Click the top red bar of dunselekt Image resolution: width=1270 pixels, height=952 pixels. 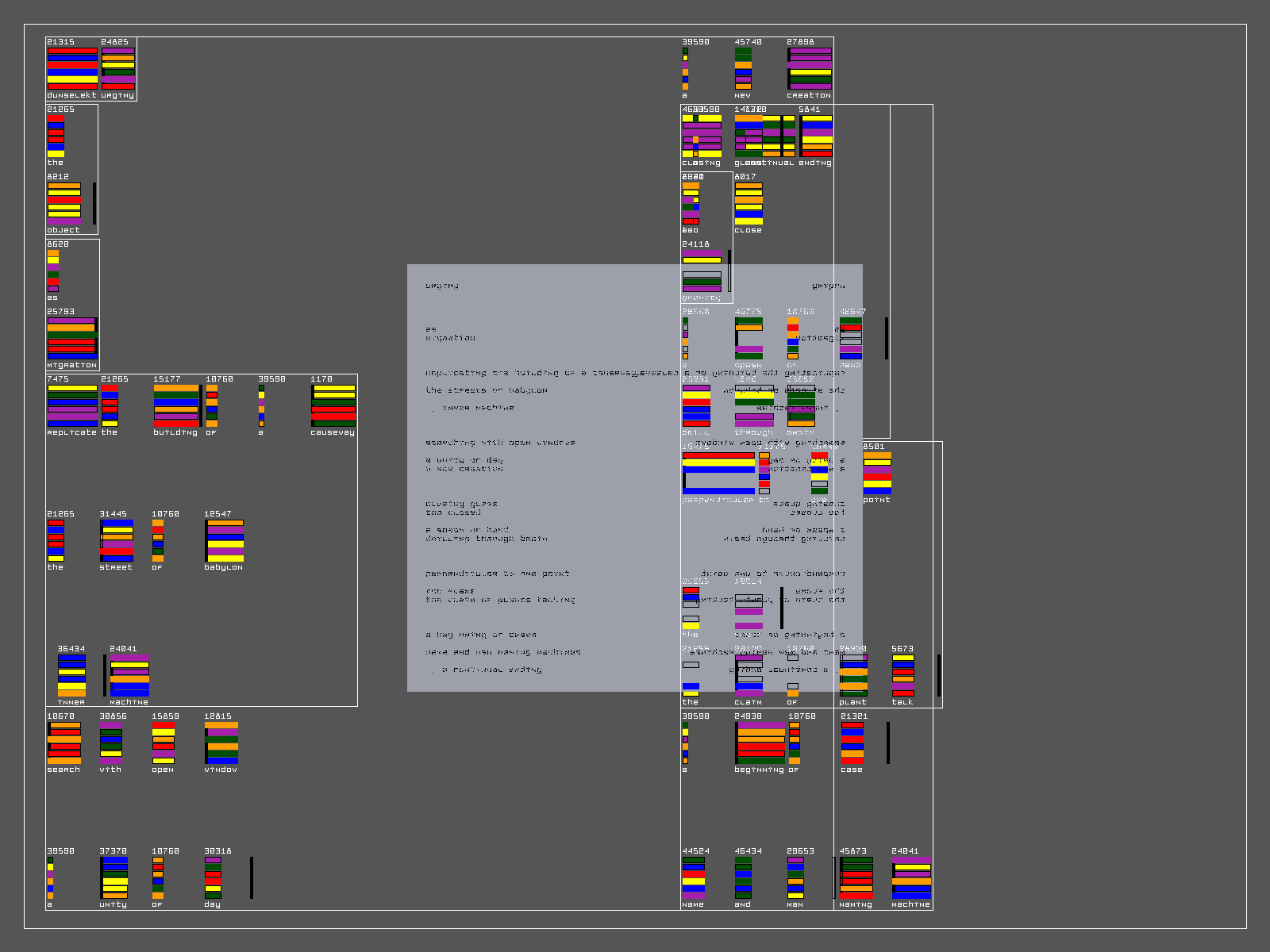72,51
